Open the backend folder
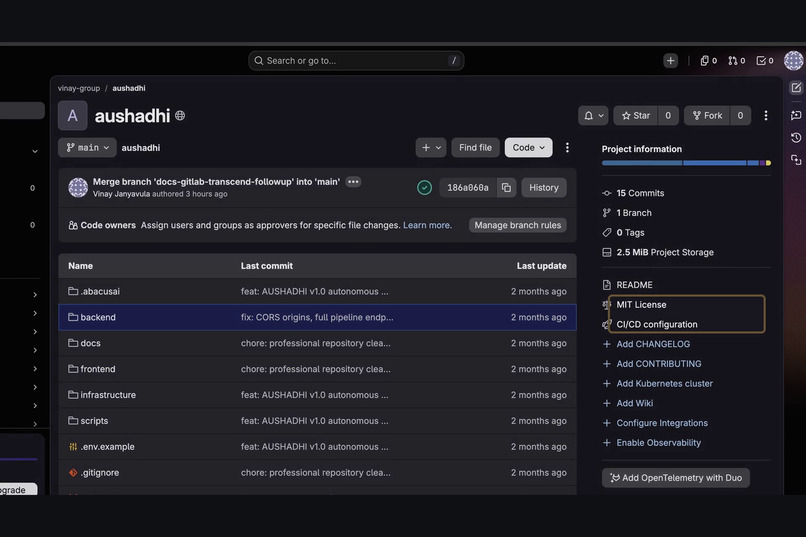806x537 pixels. [98, 317]
